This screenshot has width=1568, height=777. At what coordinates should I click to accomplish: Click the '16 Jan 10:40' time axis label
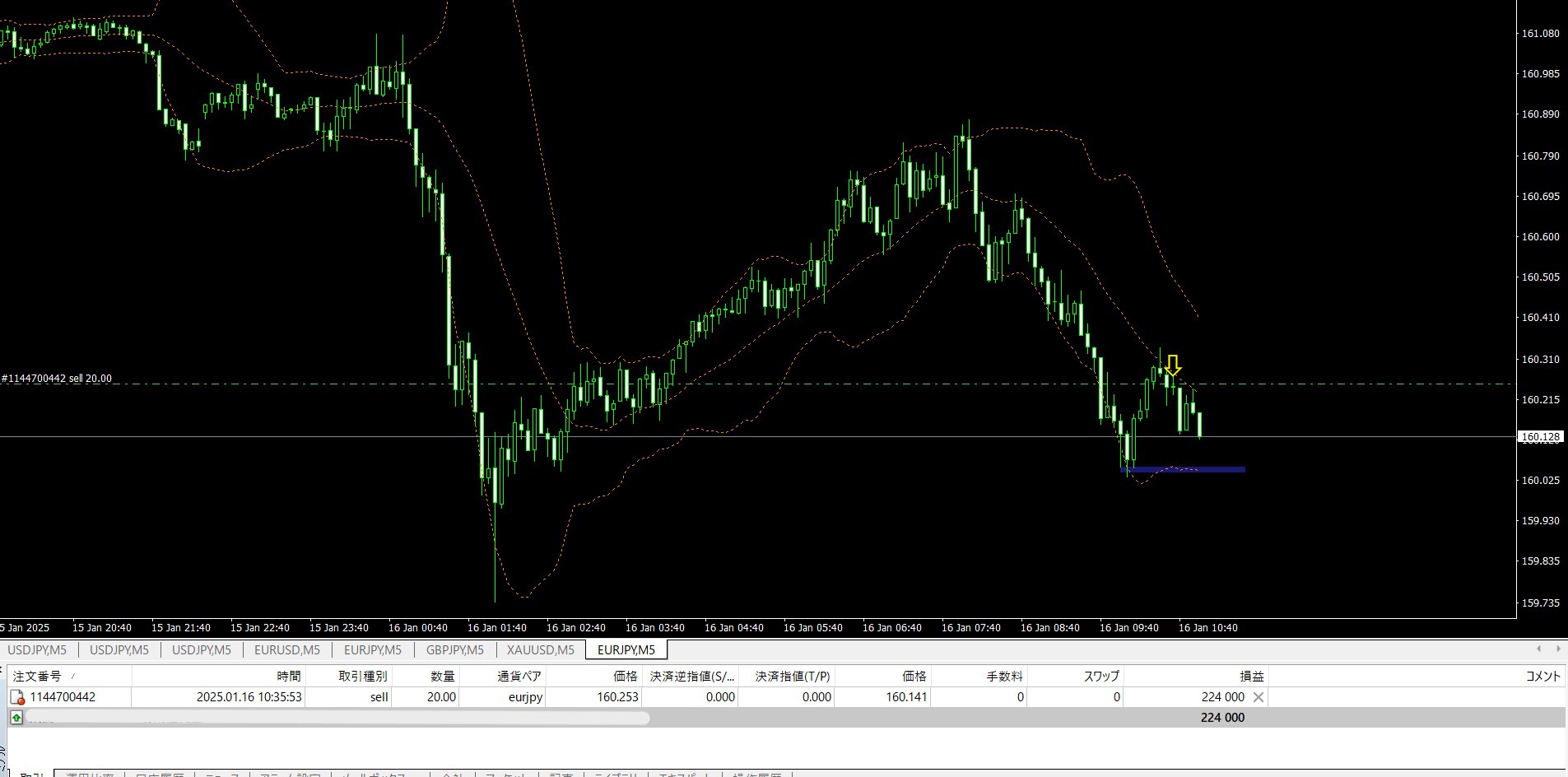click(1208, 628)
